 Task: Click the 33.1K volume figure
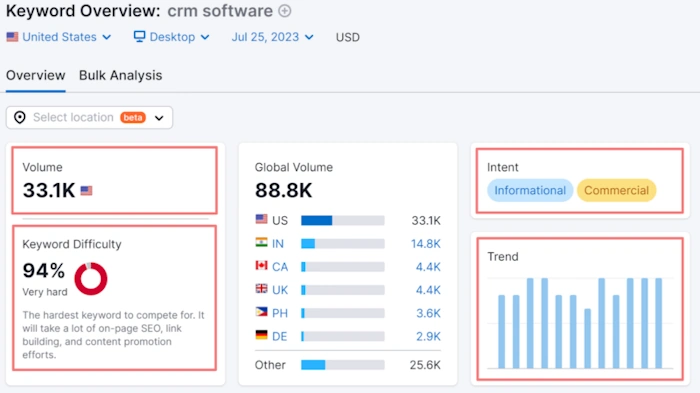[49, 191]
